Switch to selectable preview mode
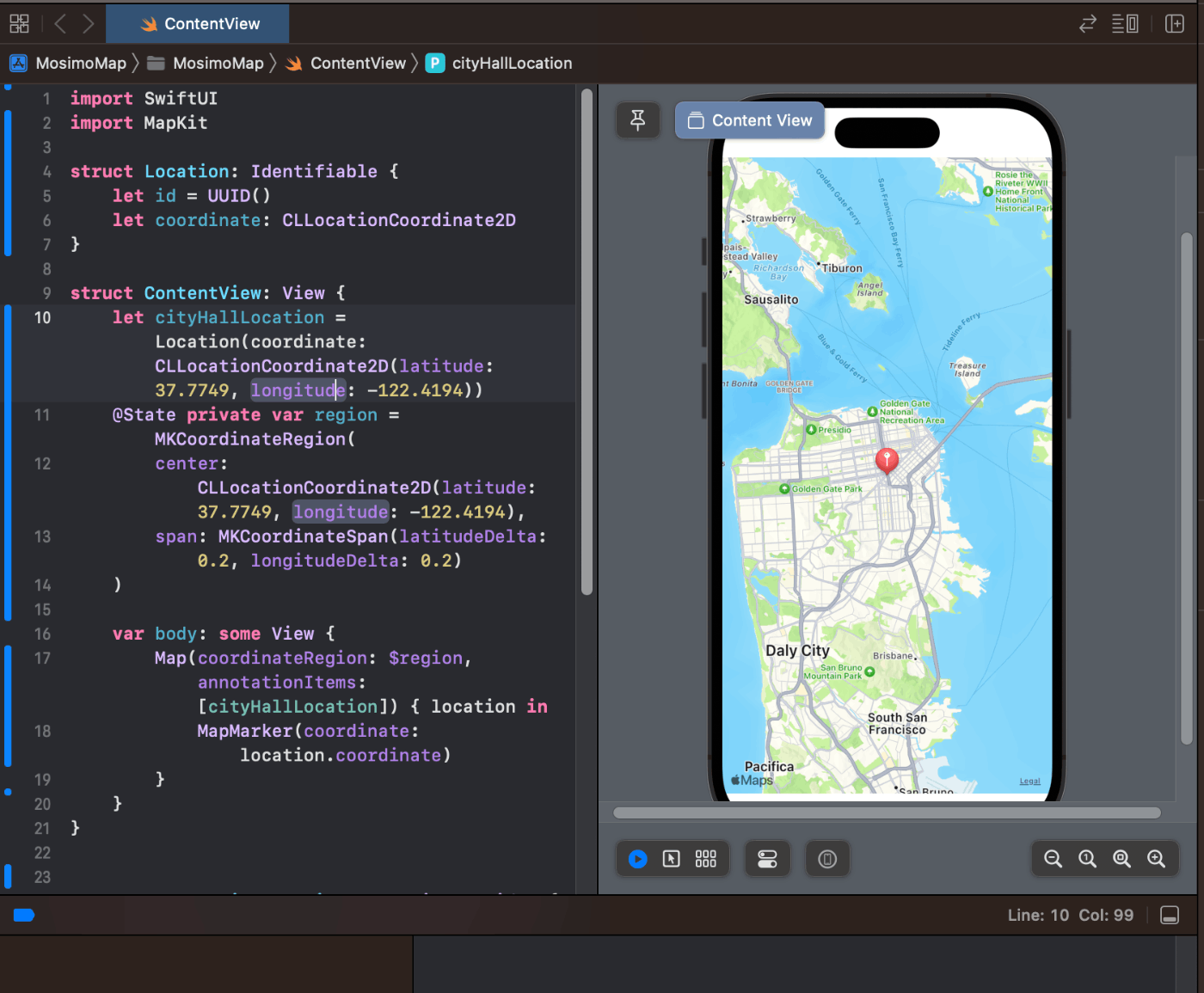 [672, 858]
